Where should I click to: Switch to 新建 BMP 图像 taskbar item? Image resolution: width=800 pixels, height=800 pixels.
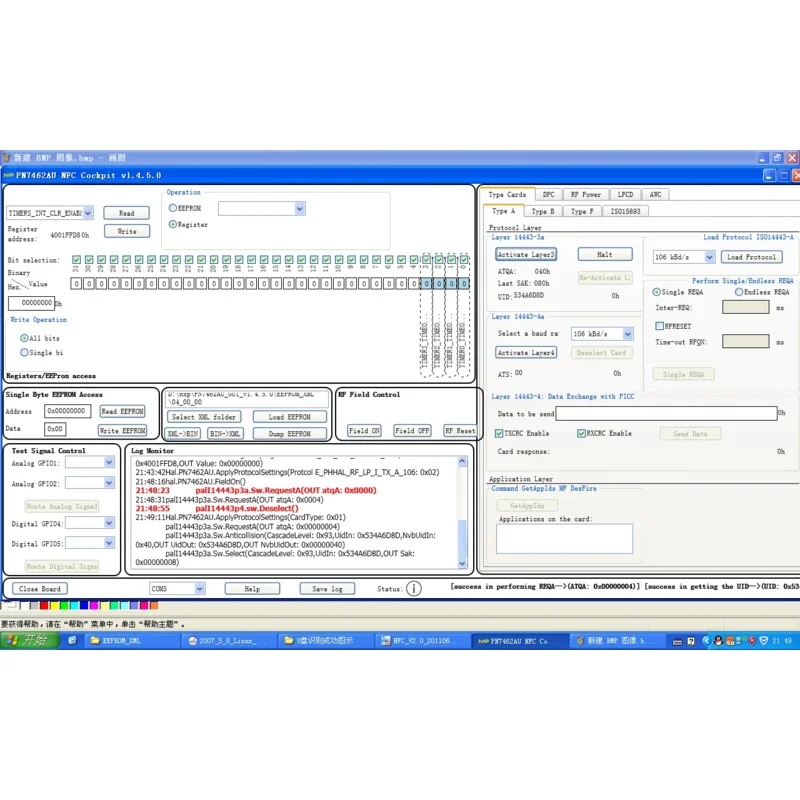[x=616, y=640]
